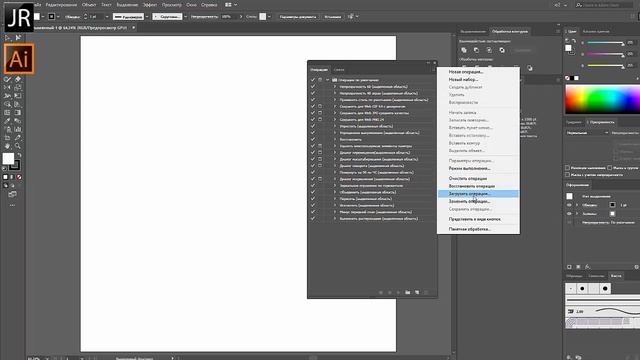Close the open document tab
The image size is (640, 360).
coord(133,28)
